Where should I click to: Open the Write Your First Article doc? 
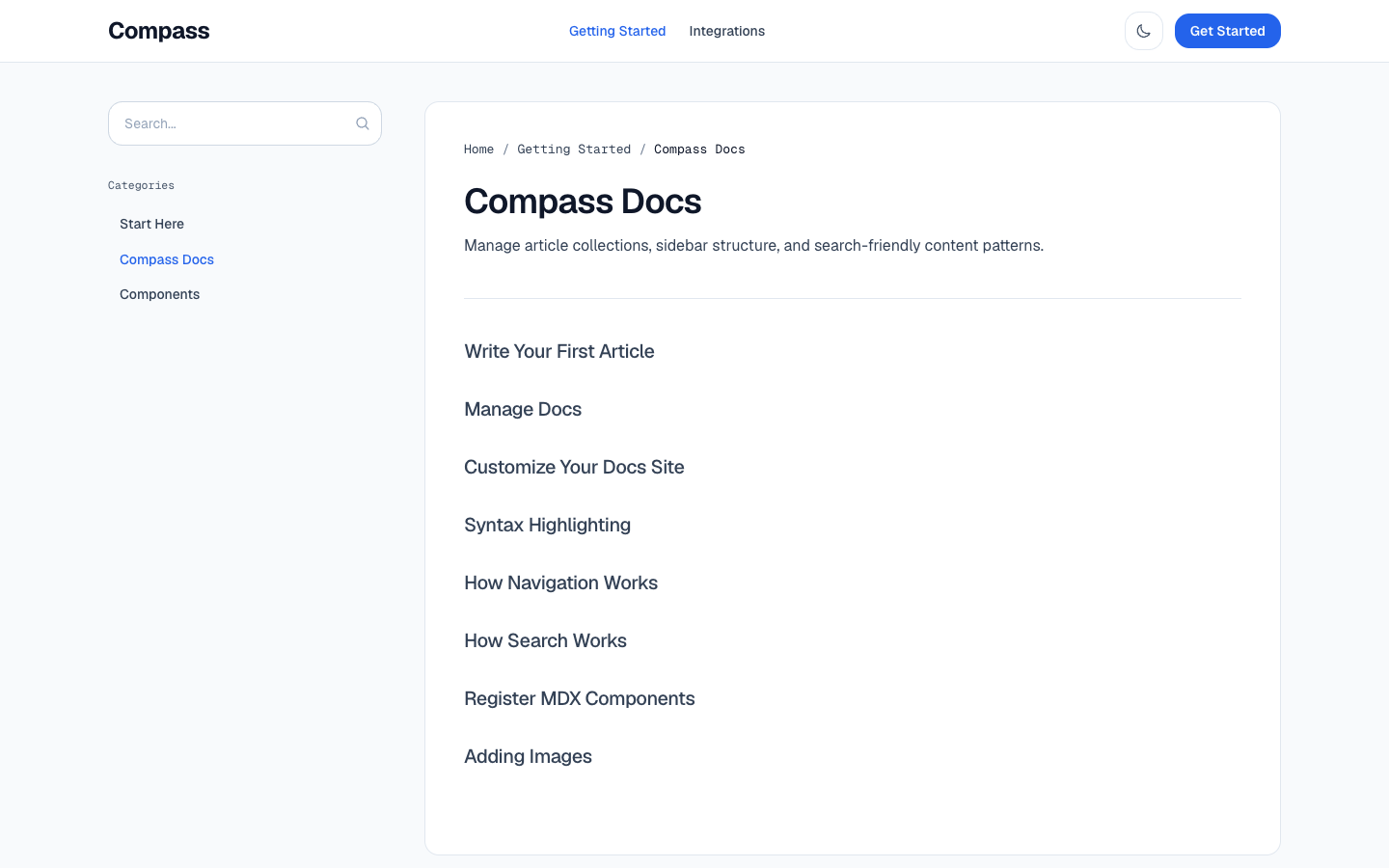[559, 351]
